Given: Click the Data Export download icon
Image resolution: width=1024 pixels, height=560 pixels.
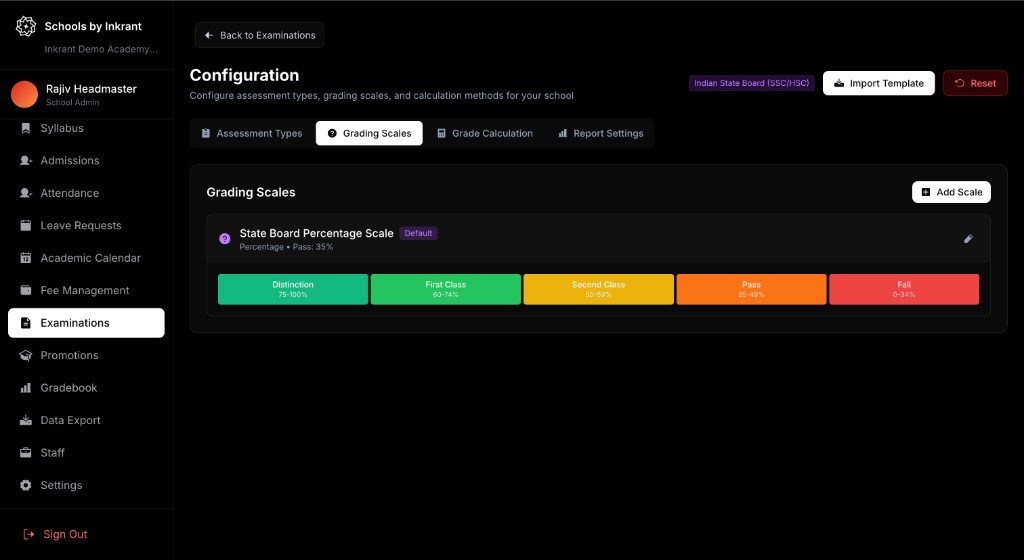Looking at the screenshot, I should 25,420.
